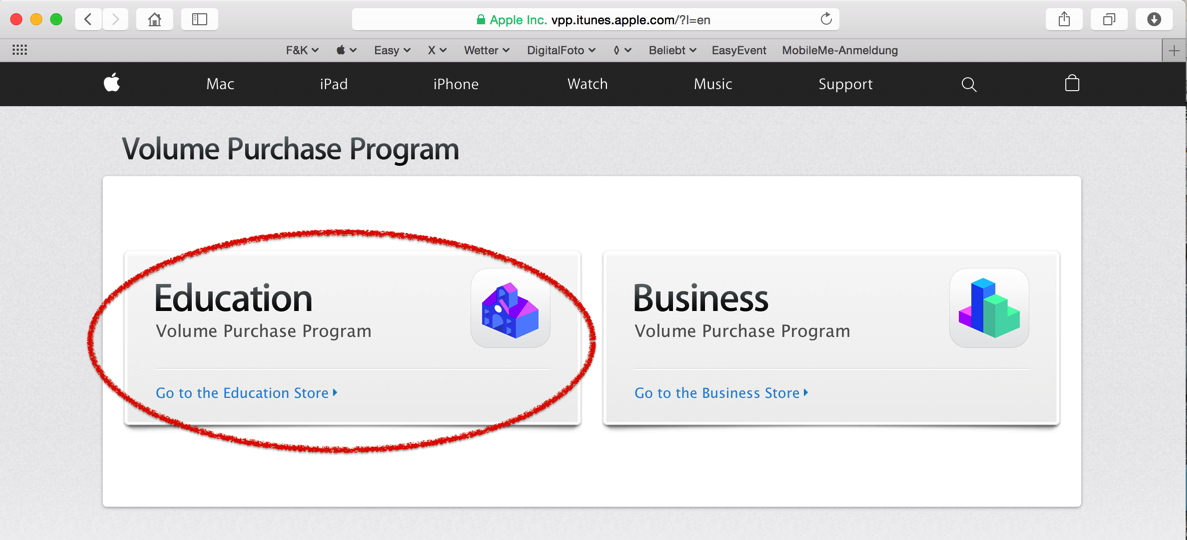This screenshot has height=540, width=1187.
Task: Expand the Easy bookmarks folder
Action: coord(392,50)
